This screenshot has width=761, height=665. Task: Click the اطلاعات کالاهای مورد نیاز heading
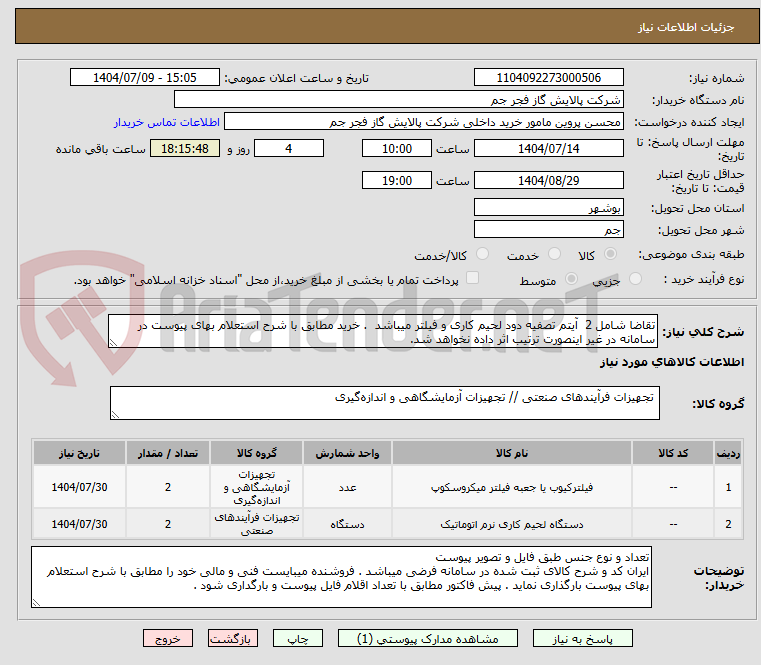coord(672,362)
